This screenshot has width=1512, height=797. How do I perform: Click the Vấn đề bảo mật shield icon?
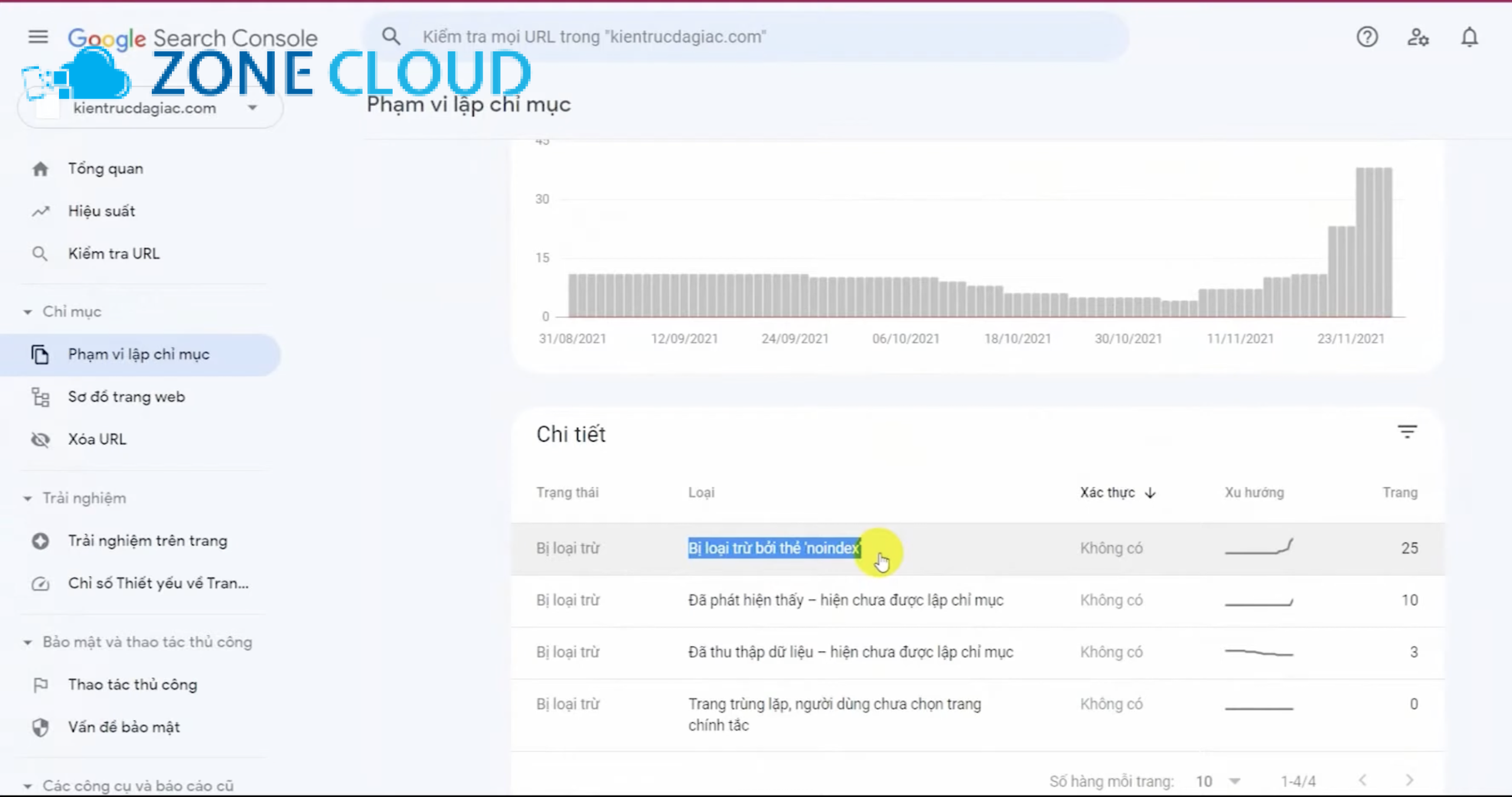pyautogui.click(x=40, y=727)
